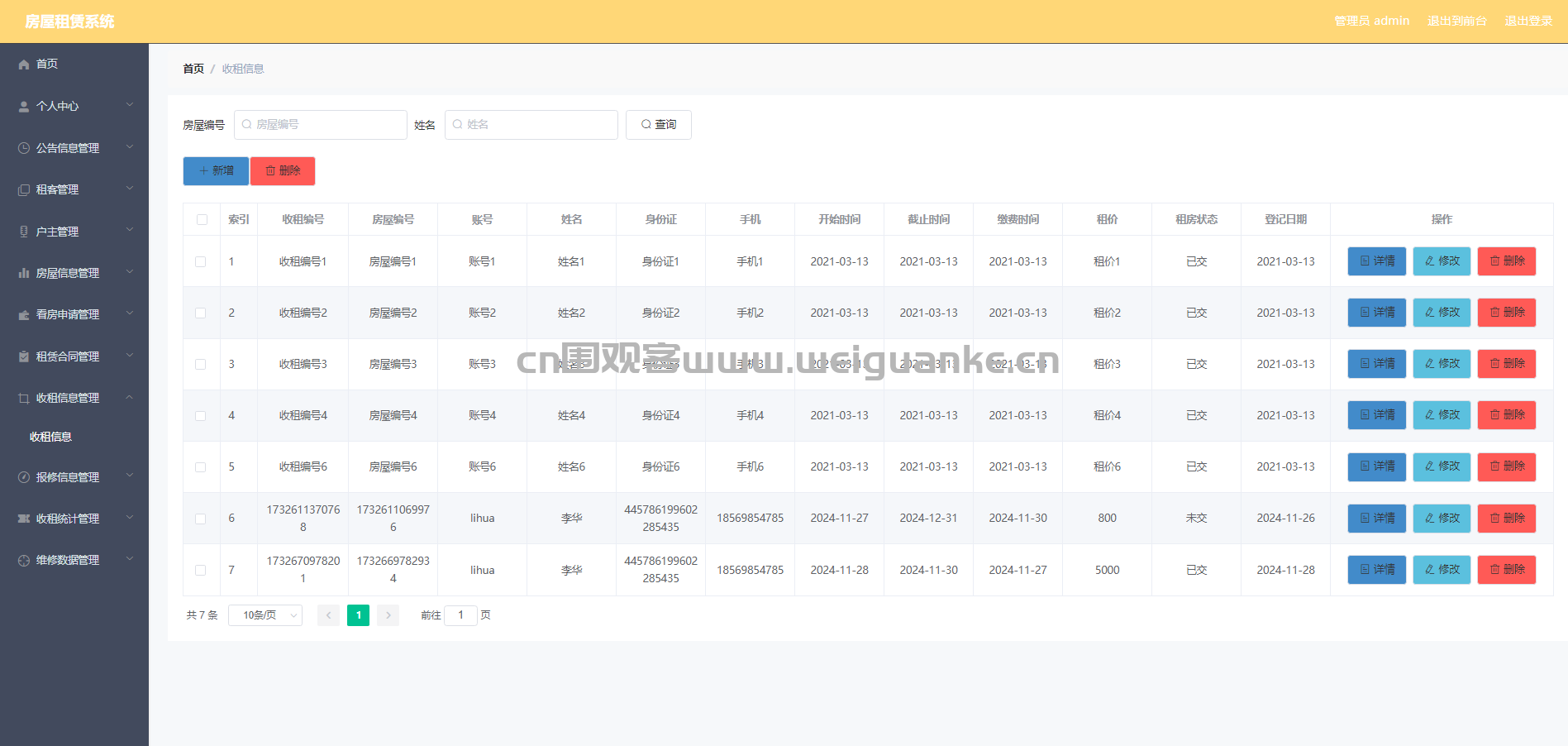Click the clipboard icon beside 租赁合同管理
This screenshot has height=746, width=1568.
point(24,356)
